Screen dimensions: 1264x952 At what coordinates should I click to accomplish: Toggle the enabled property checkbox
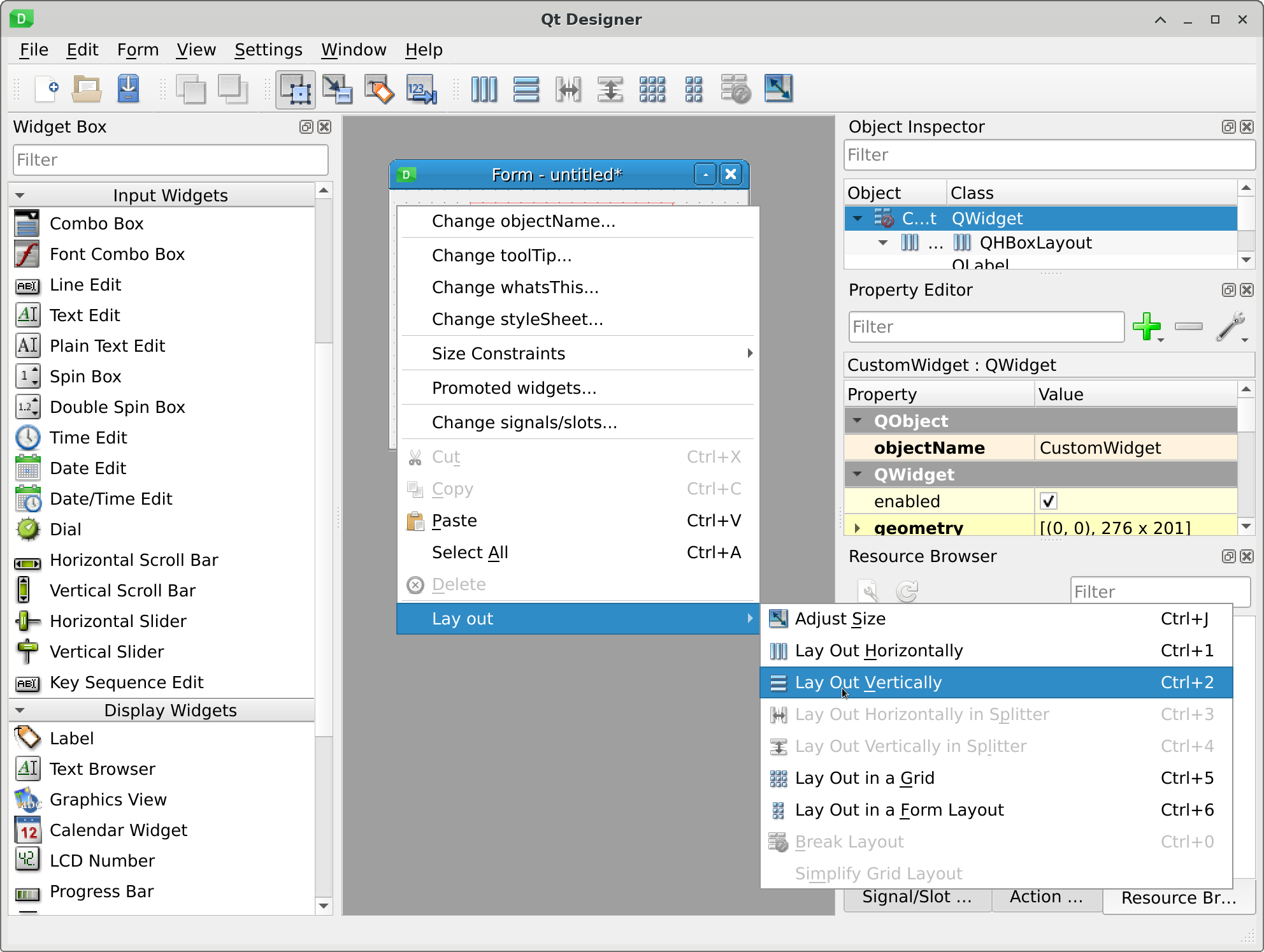click(x=1048, y=501)
